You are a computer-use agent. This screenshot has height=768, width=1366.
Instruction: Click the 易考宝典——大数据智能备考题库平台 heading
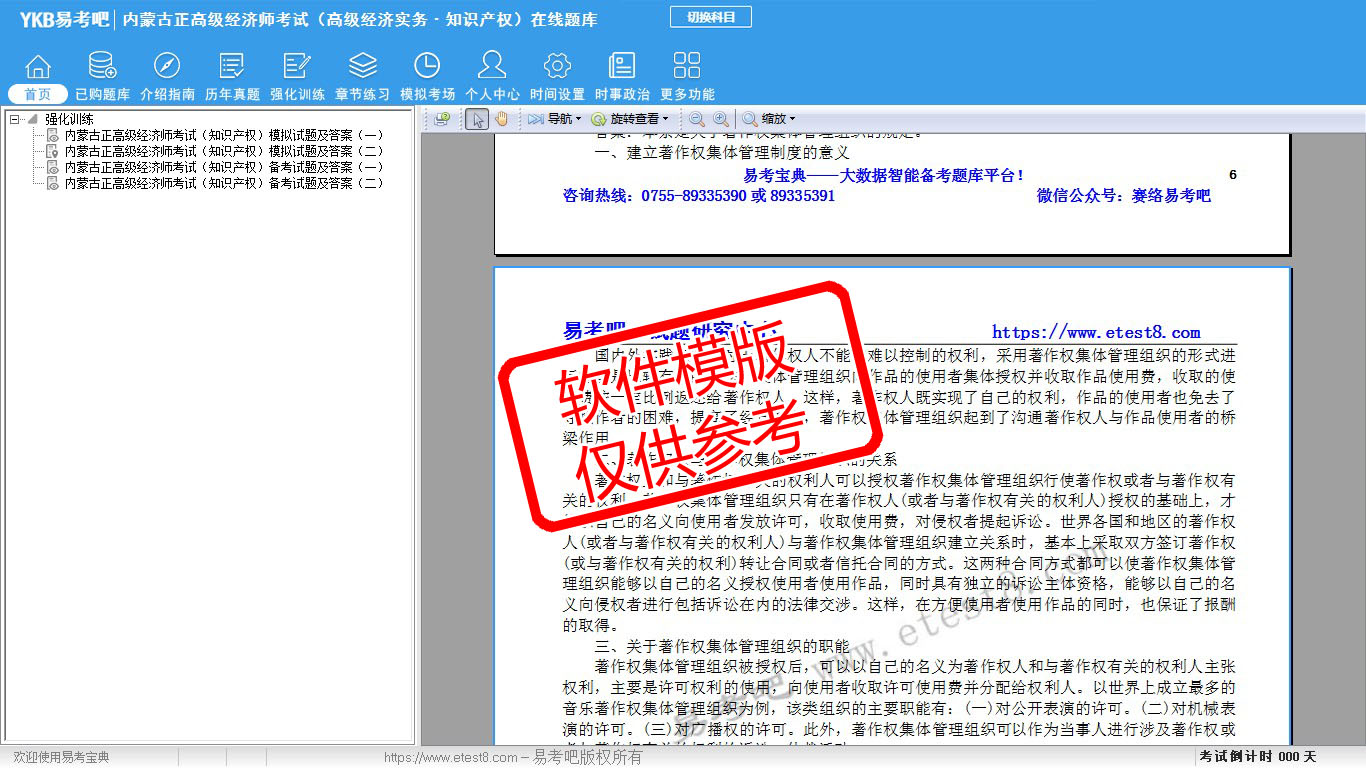(x=884, y=176)
